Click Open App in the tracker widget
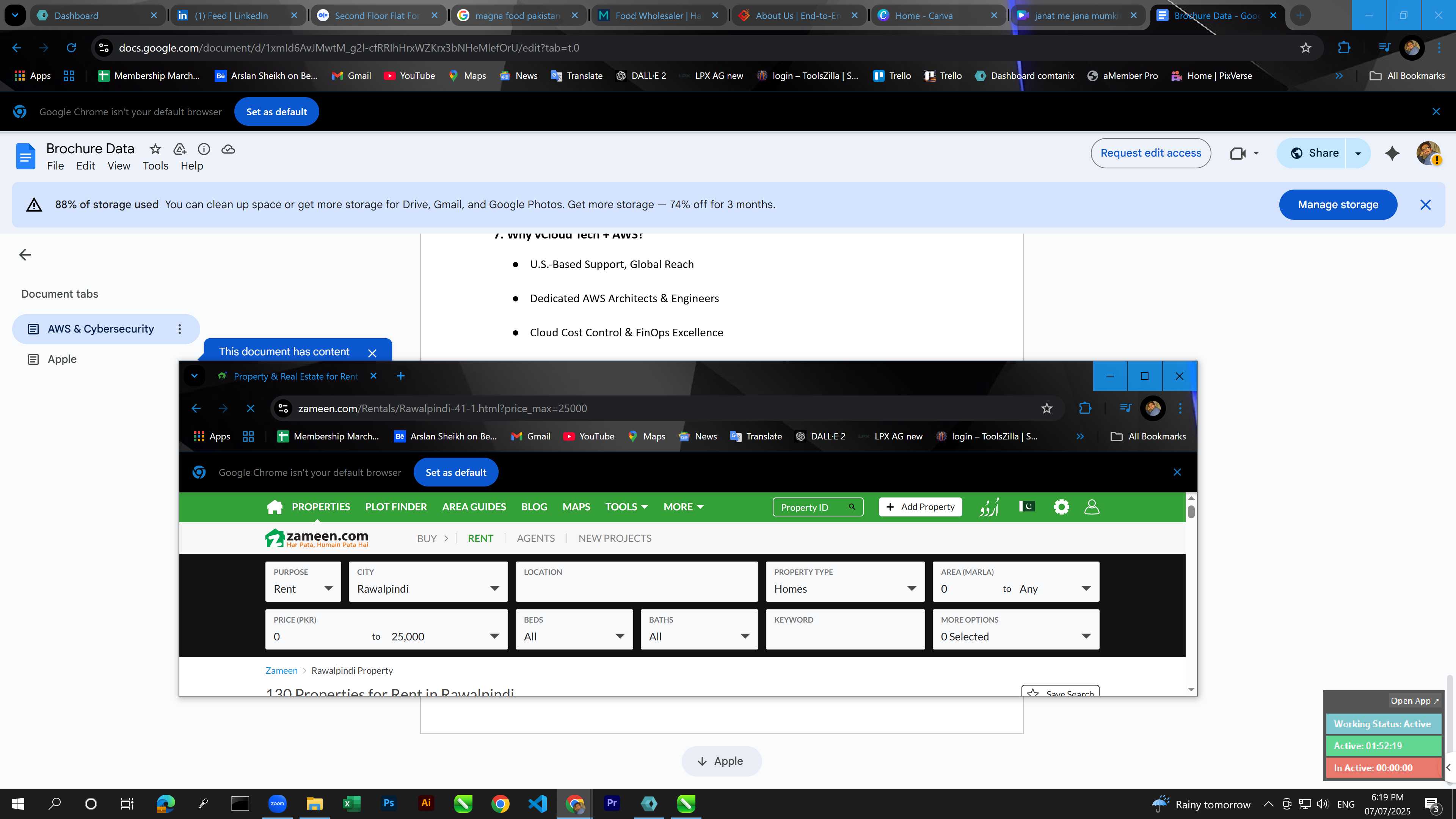1456x819 pixels. click(1415, 701)
